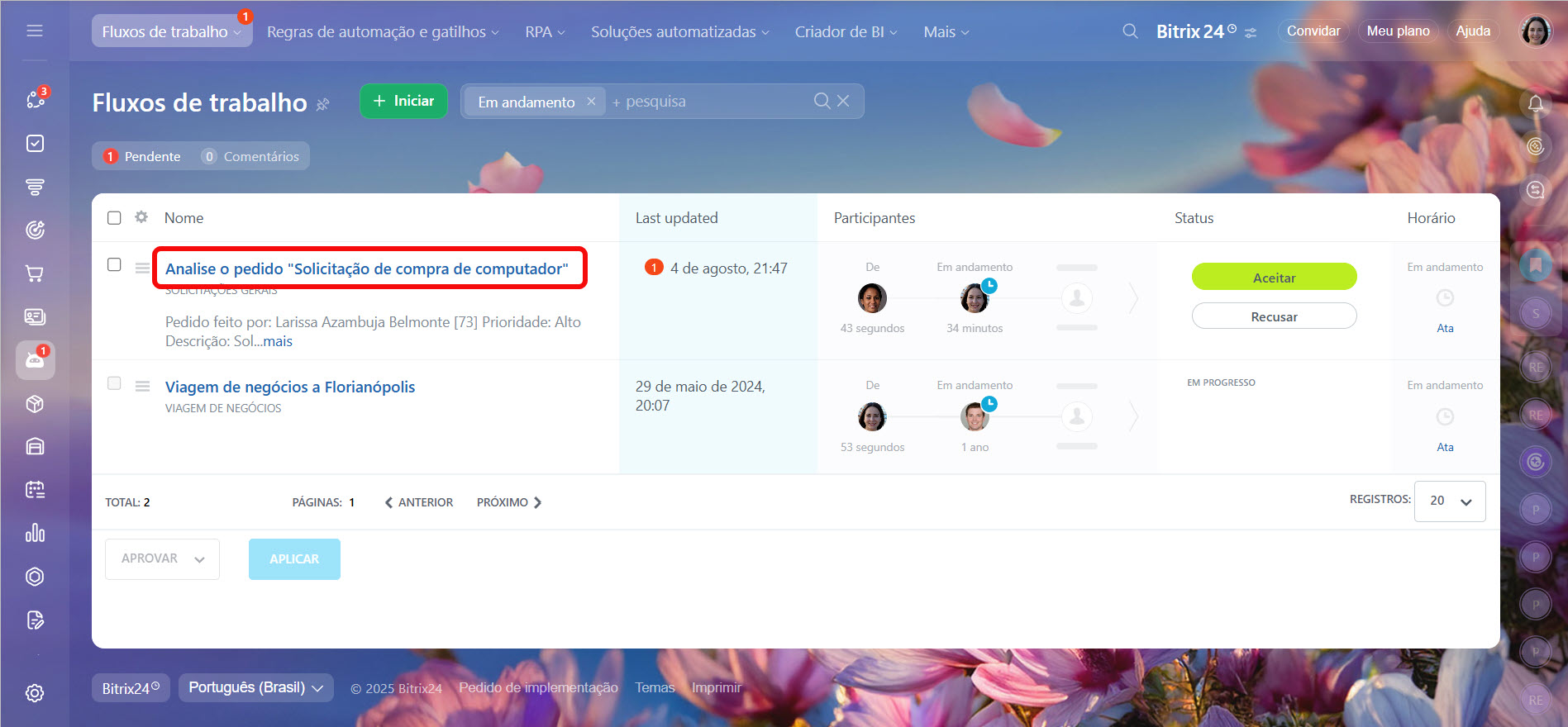This screenshot has width=1568, height=727.
Task: Open Temas footer link
Action: [x=655, y=687]
